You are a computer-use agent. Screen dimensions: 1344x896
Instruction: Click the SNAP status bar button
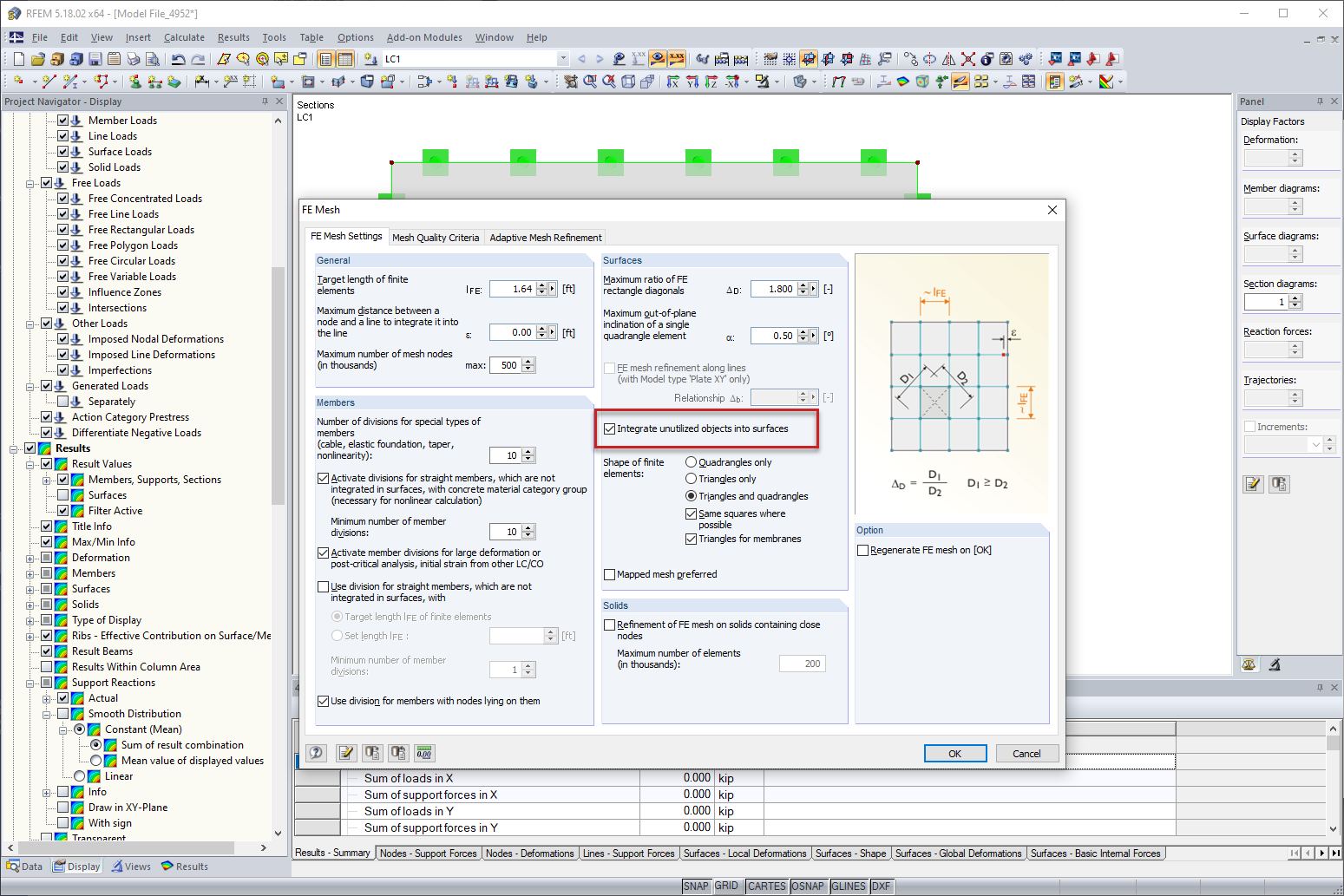(696, 886)
